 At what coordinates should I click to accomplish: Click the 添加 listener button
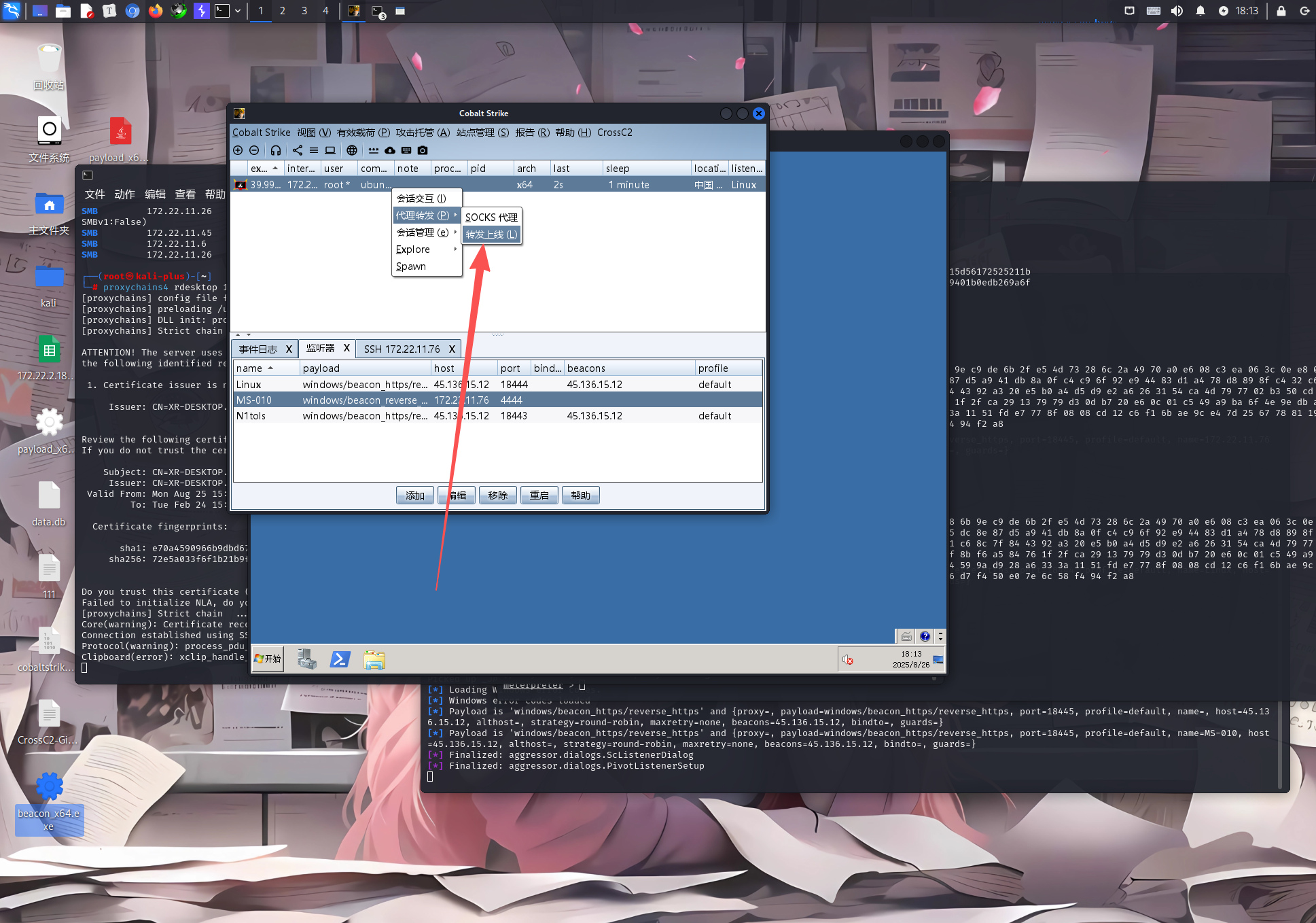pyautogui.click(x=414, y=495)
